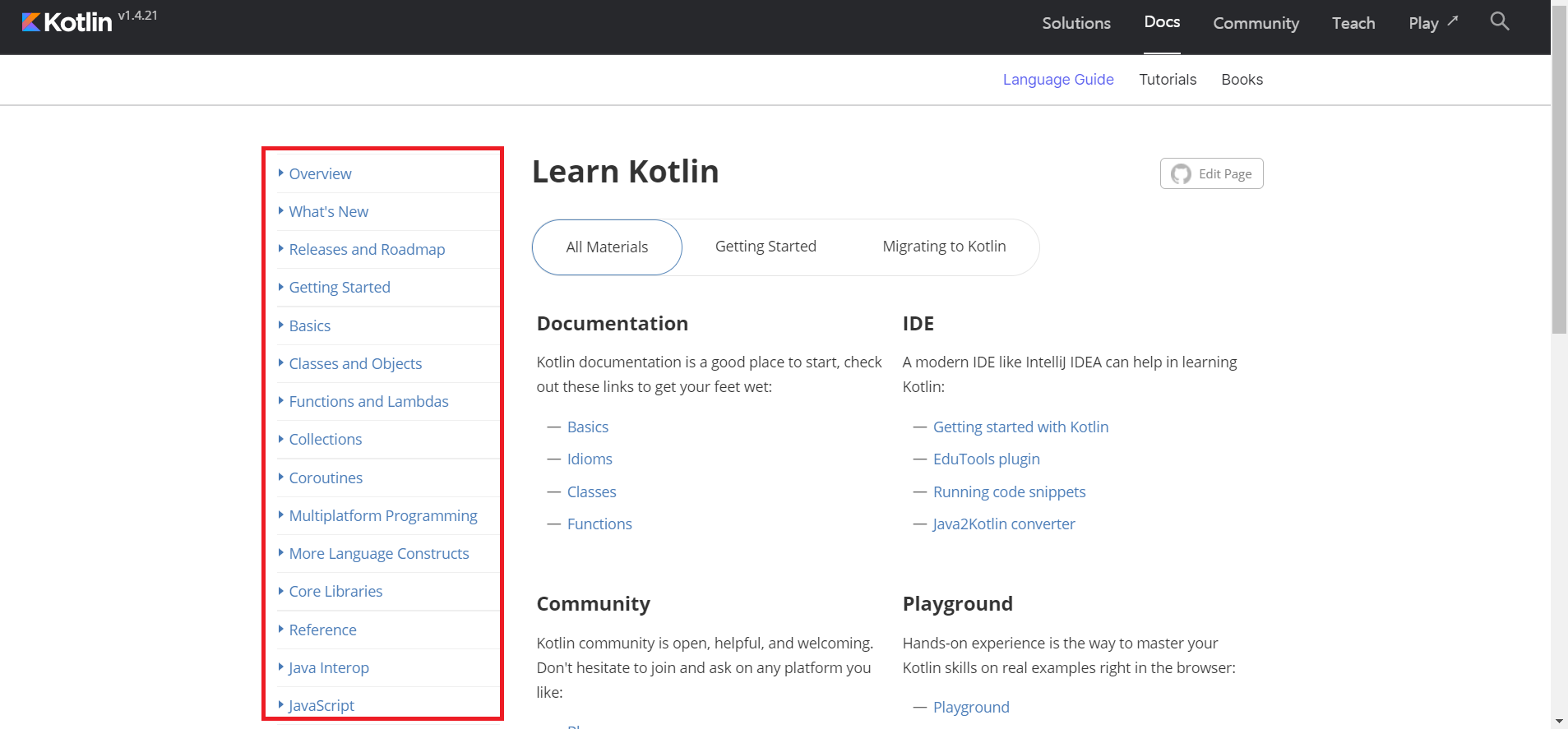Click the GitHub icon on the Edit Page button
Image resolution: width=1568 pixels, height=729 pixels.
[1181, 174]
